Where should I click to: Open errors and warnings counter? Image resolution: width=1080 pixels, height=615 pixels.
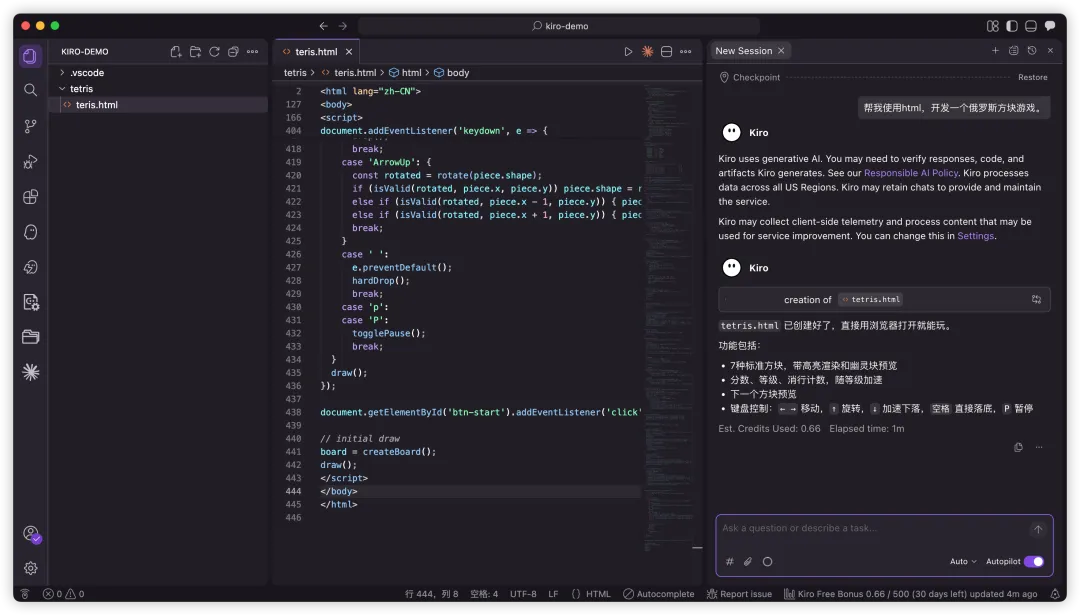63,594
